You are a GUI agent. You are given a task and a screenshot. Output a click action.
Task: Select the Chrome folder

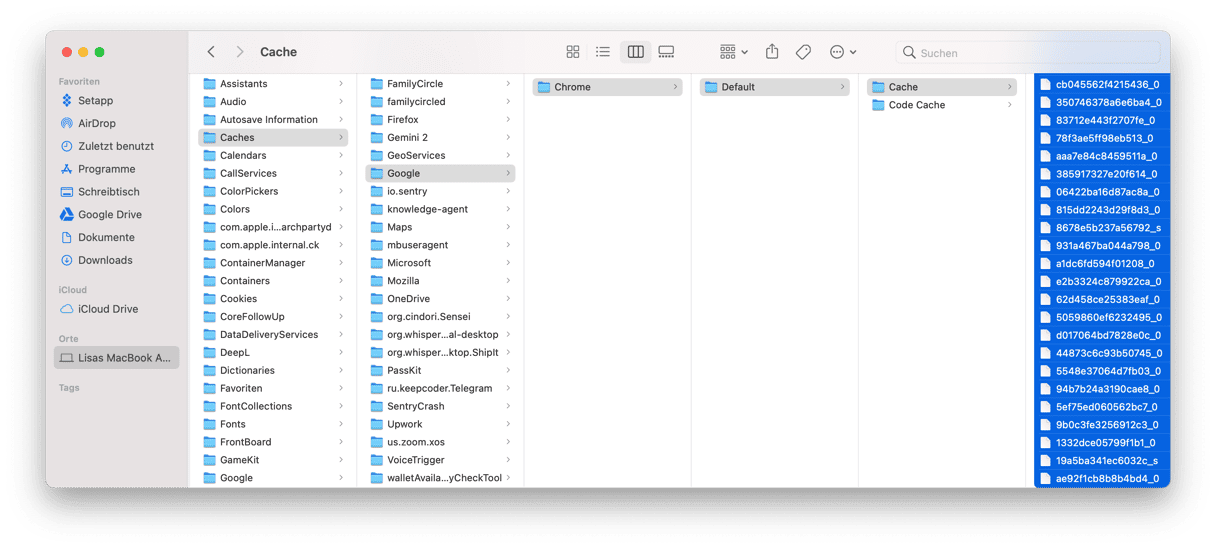[x=607, y=87]
